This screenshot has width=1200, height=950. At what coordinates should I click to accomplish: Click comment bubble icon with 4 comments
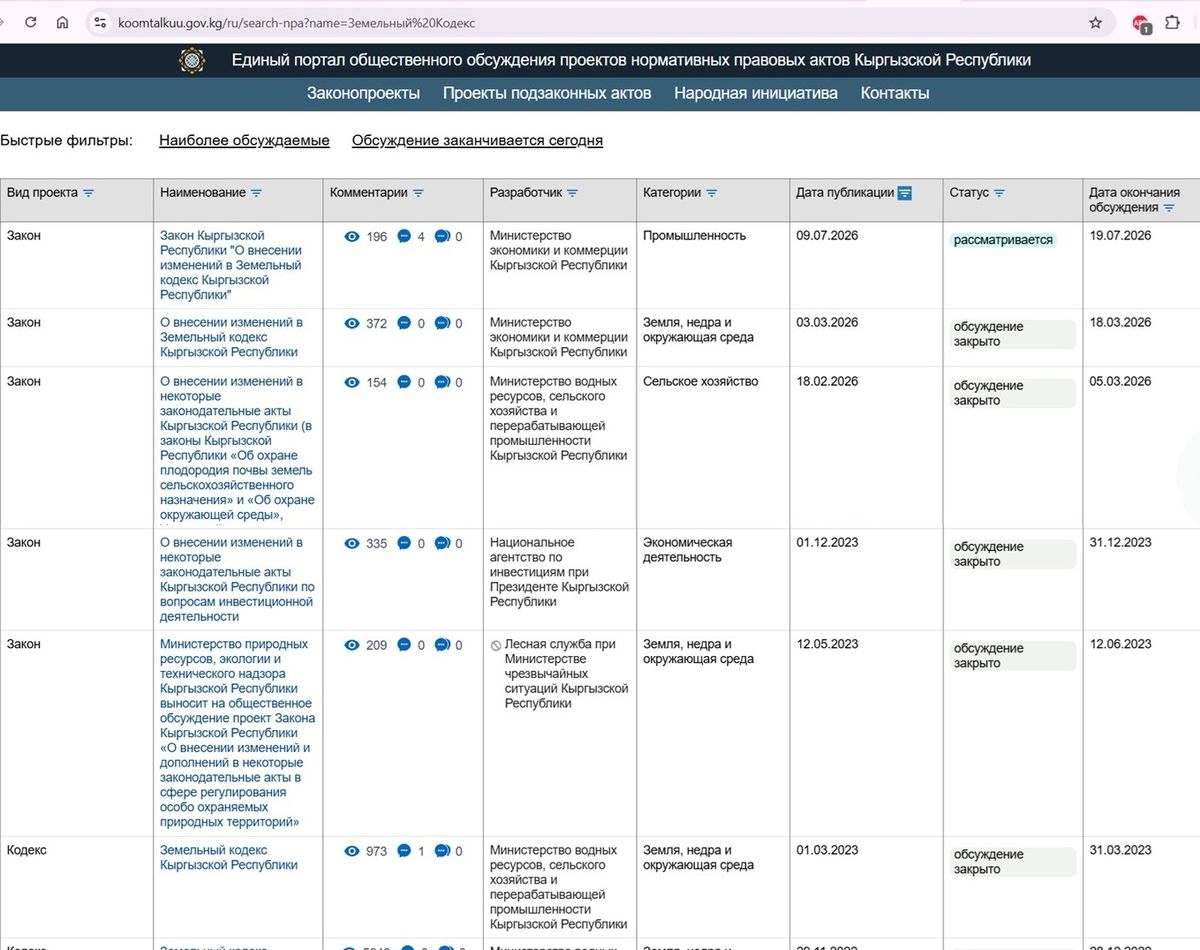pyautogui.click(x=404, y=237)
